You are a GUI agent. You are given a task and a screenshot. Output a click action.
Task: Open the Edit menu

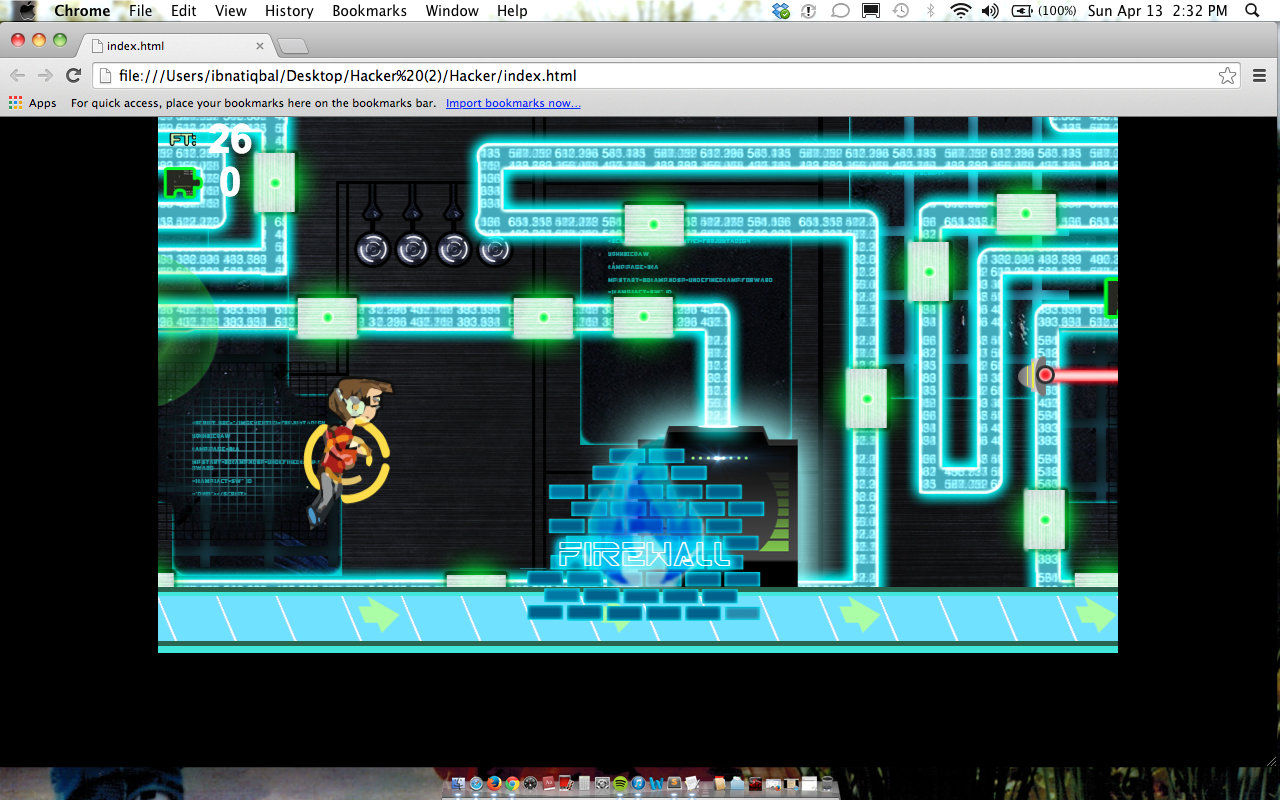coord(183,11)
